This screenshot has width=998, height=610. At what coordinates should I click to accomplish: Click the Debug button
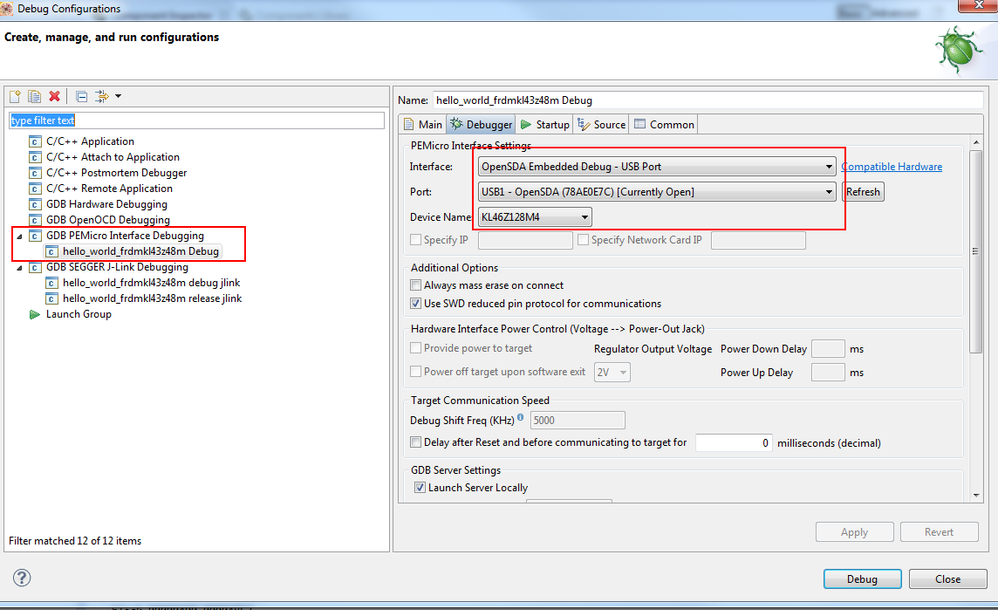862,579
